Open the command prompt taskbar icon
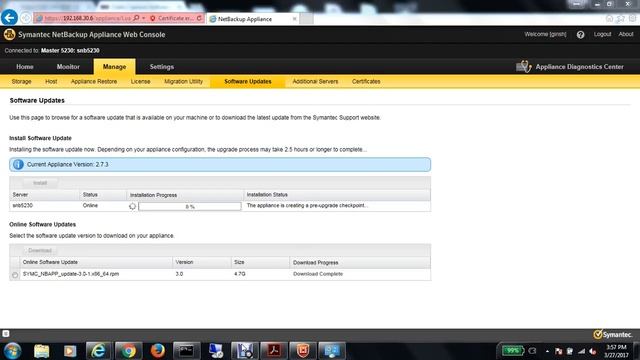Image resolution: width=640 pixels, height=360 pixels. tap(186, 351)
